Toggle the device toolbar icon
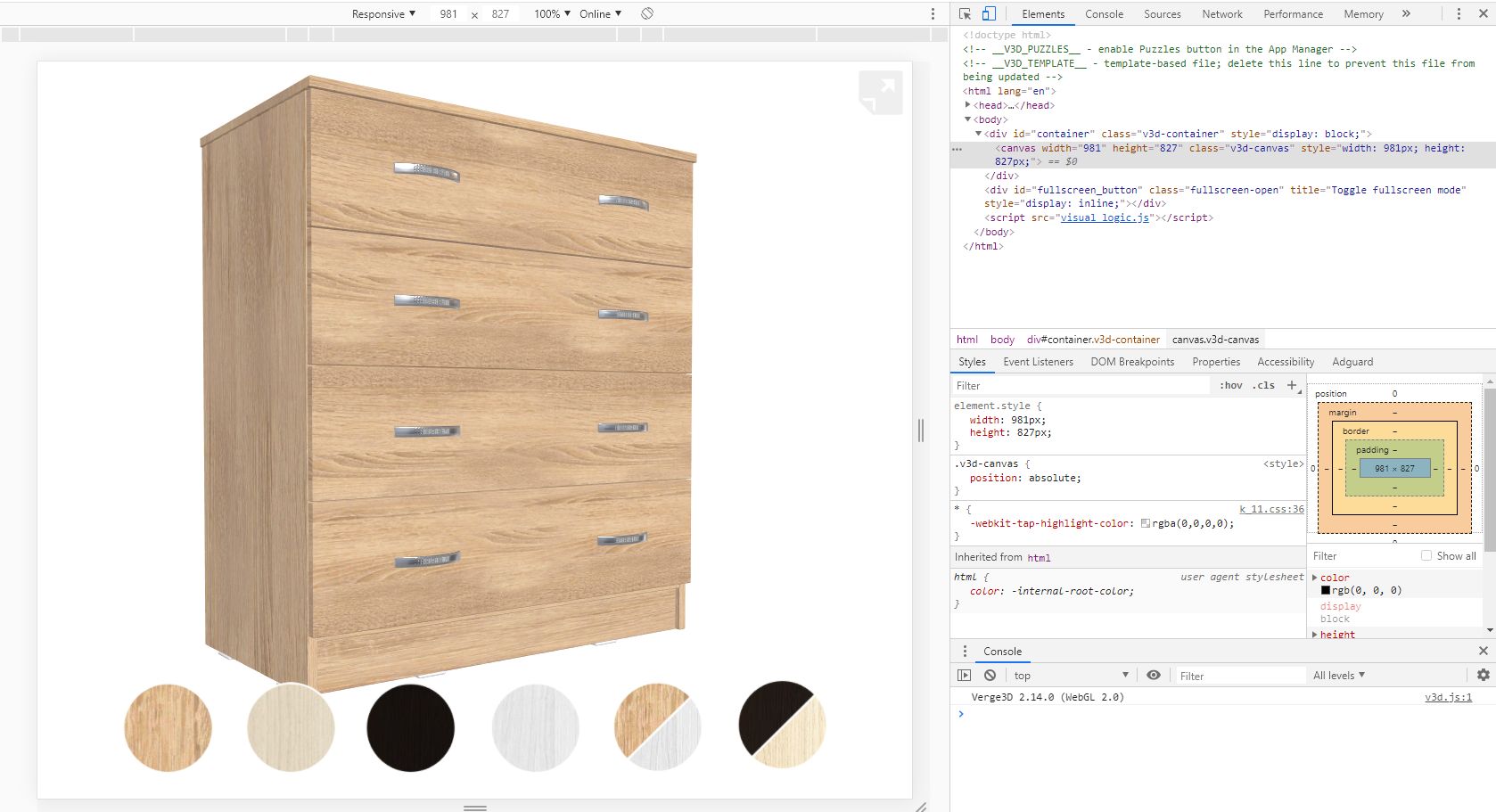Screen dimensions: 1496x812 (989, 13)
